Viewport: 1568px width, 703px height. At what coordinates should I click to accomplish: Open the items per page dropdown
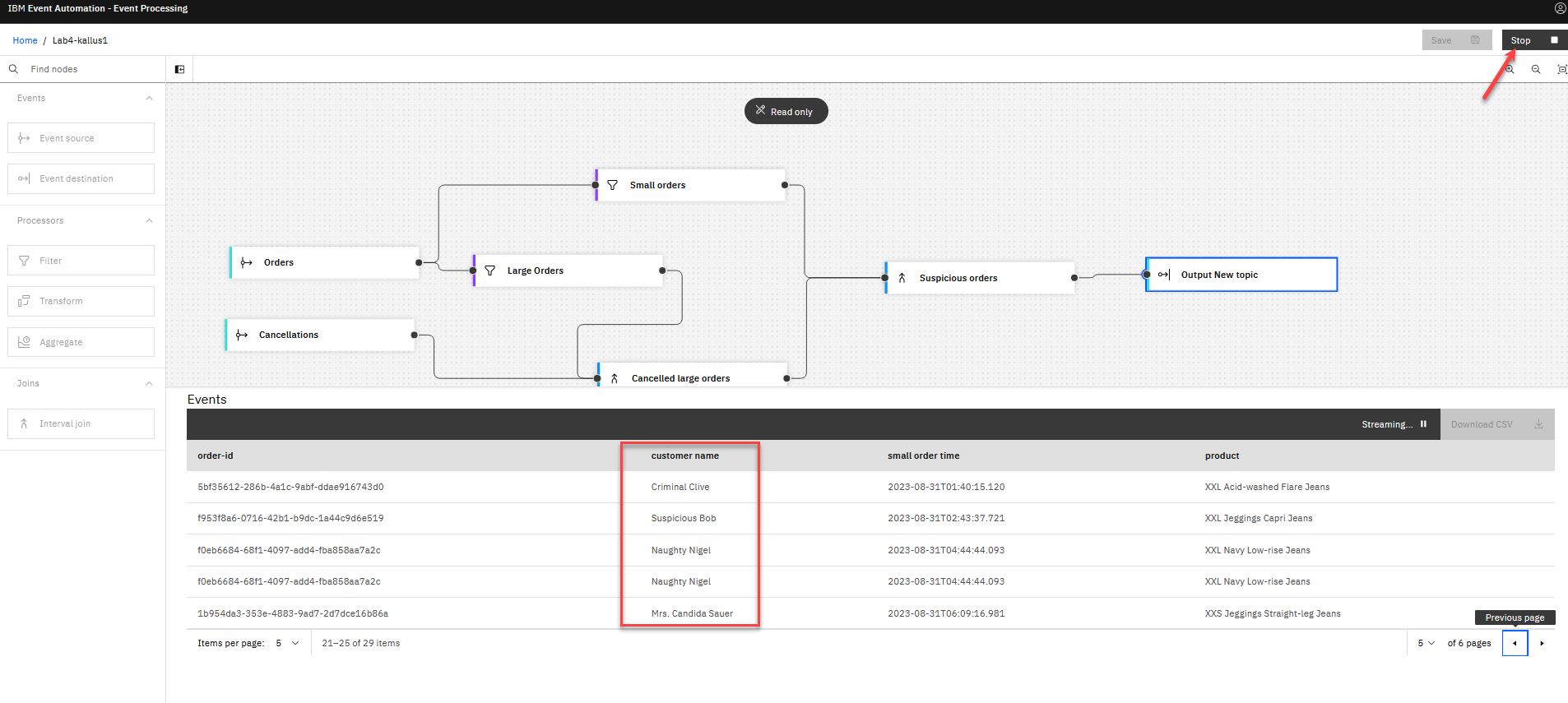tap(287, 644)
